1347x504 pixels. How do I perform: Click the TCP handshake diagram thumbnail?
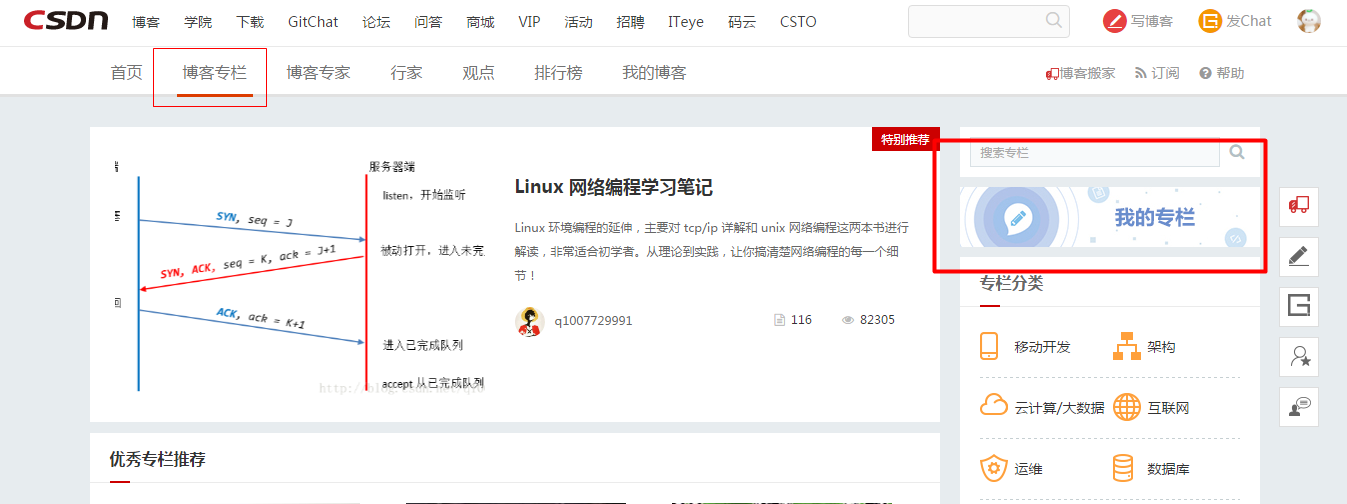301,275
